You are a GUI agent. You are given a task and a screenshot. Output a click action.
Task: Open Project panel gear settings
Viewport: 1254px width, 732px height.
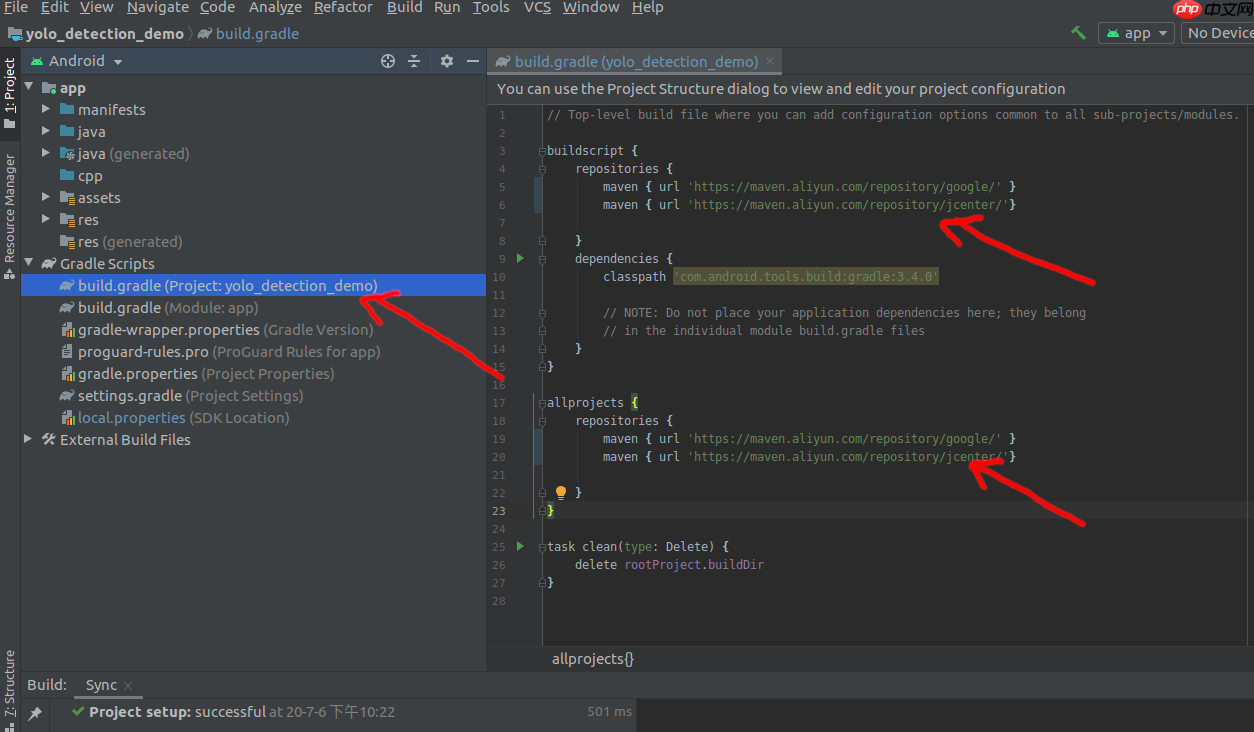447,61
